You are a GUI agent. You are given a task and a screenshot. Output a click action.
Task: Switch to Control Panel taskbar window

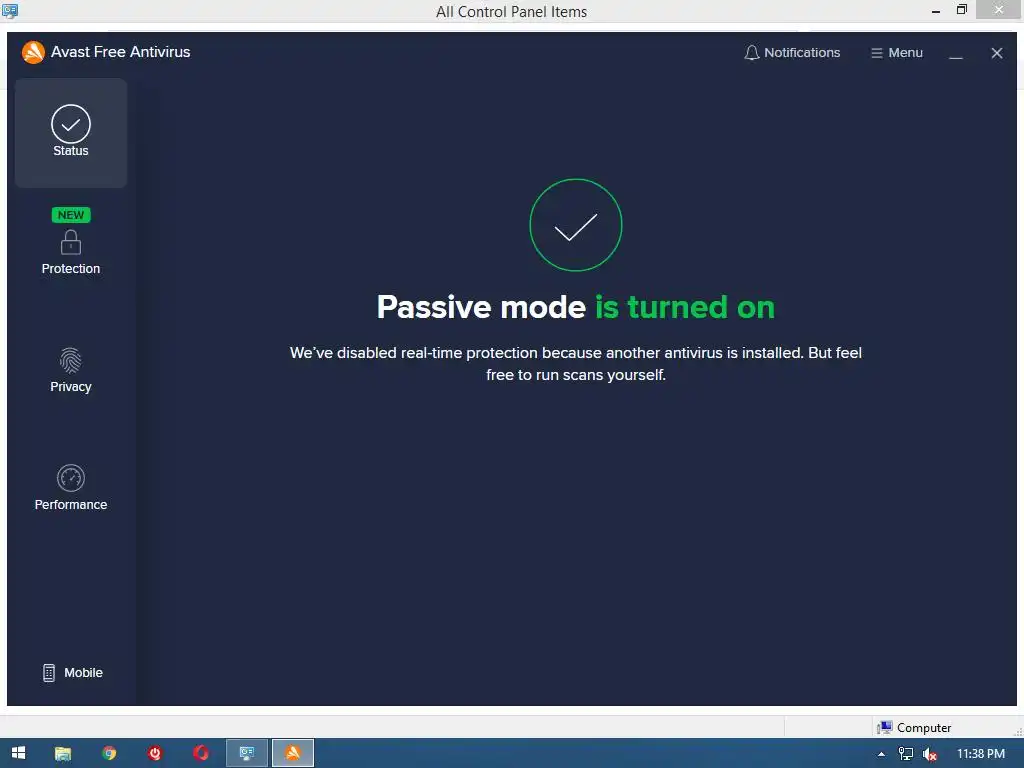coord(247,753)
